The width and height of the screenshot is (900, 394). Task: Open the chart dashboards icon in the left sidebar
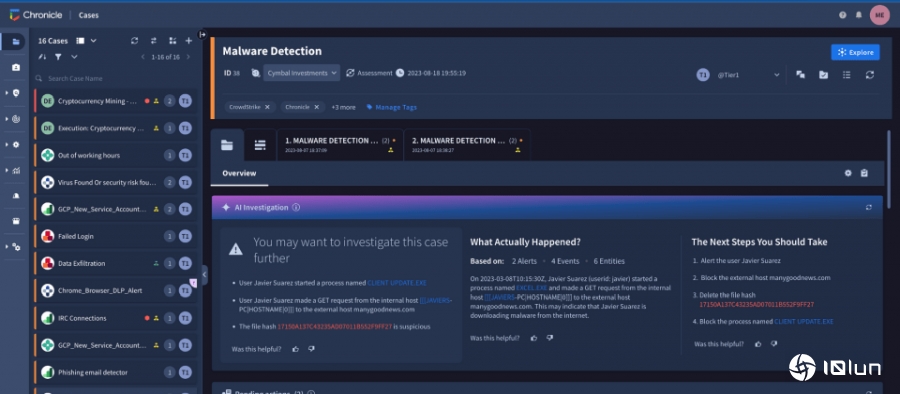click(x=16, y=171)
